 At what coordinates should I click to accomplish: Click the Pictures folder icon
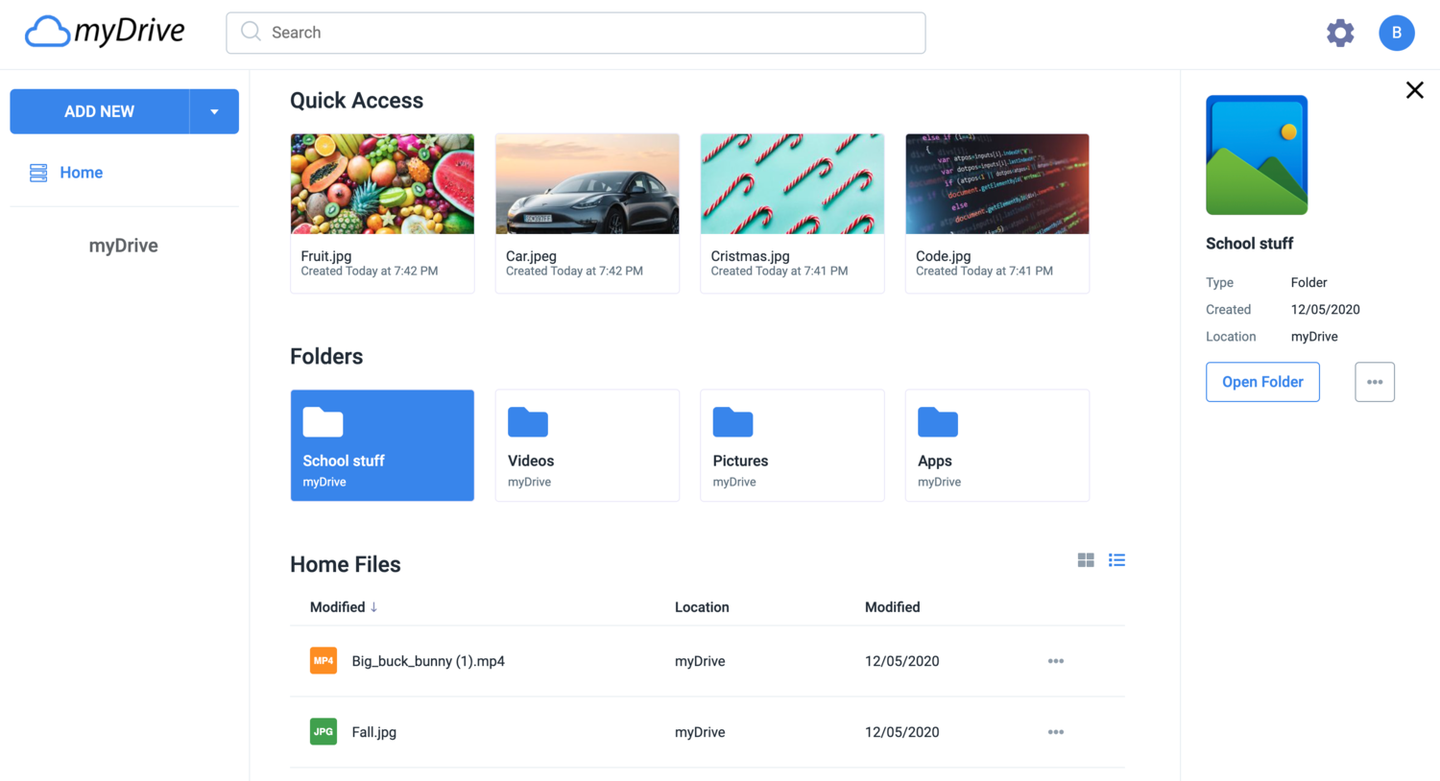coord(733,422)
